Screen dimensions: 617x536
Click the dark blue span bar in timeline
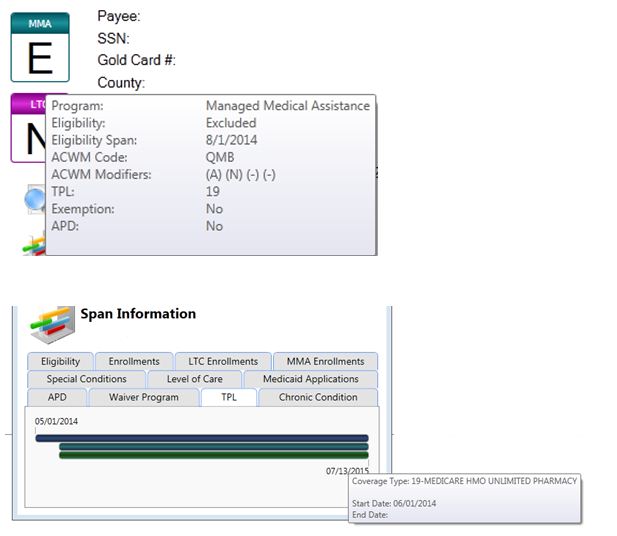[201, 438]
